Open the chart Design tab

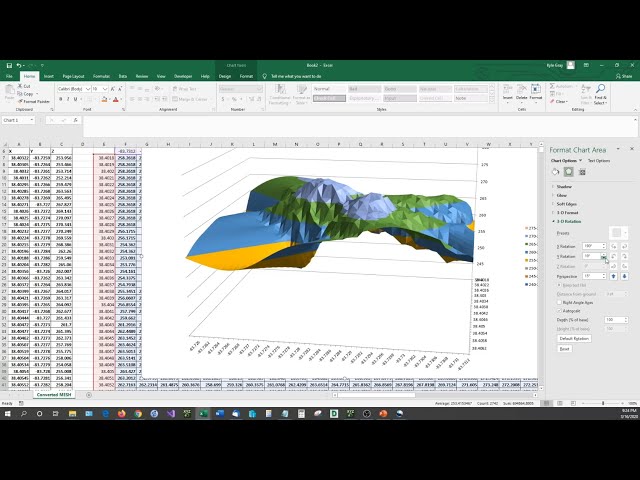pyautogui.click(x=225, y=76)
